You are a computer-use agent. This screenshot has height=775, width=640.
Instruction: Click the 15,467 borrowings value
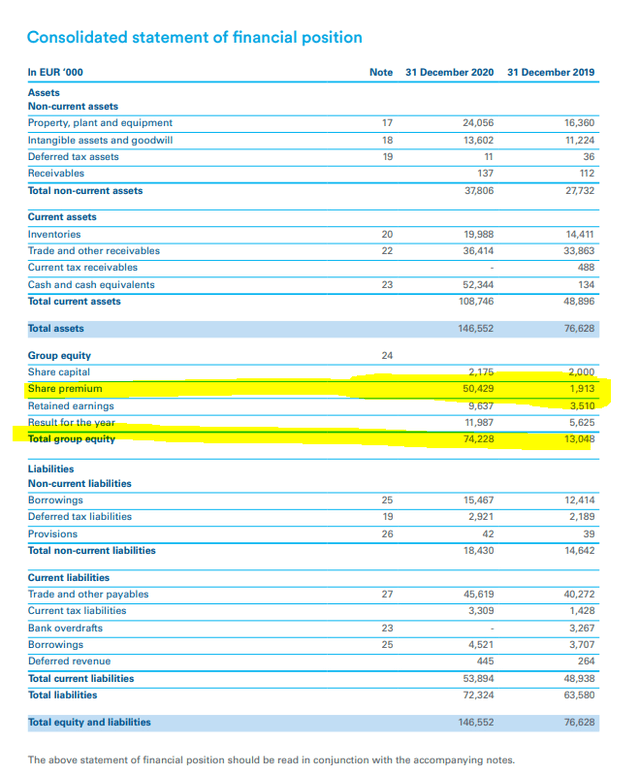[478, 500]
